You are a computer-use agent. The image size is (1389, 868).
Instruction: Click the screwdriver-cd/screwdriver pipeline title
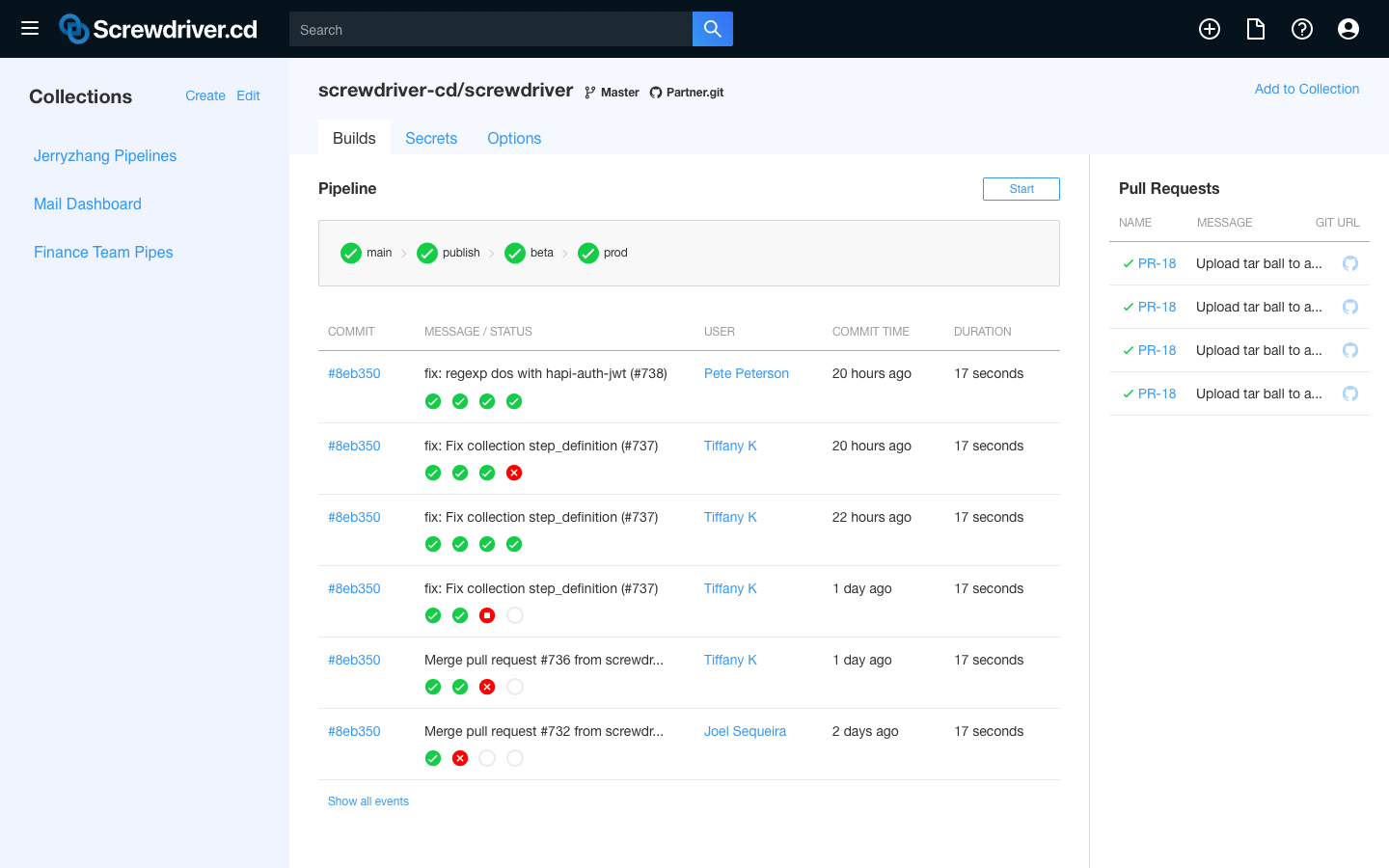446,90
